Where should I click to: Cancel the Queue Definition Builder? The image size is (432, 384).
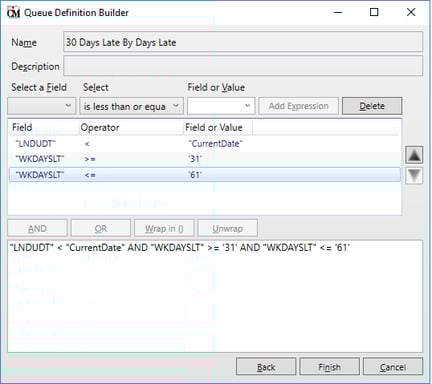(393, 367)
